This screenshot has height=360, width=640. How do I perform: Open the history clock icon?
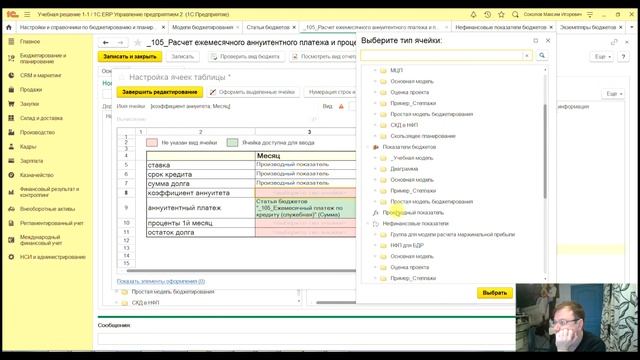487,14
